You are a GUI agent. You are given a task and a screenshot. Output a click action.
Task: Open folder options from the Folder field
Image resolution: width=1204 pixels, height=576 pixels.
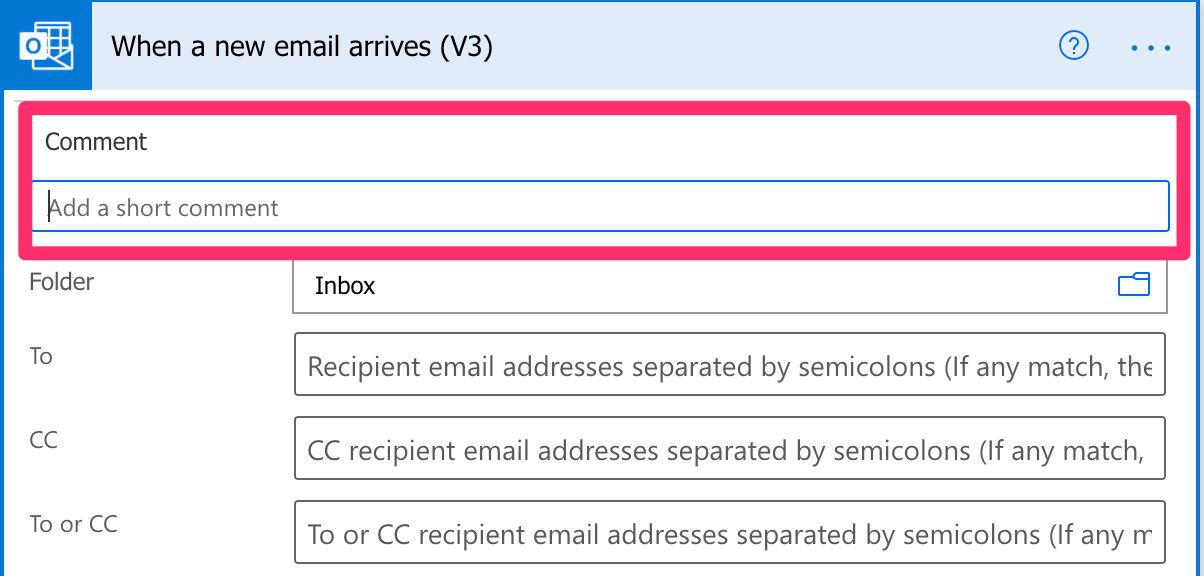pyautogui.click(x=1135, y=284)
